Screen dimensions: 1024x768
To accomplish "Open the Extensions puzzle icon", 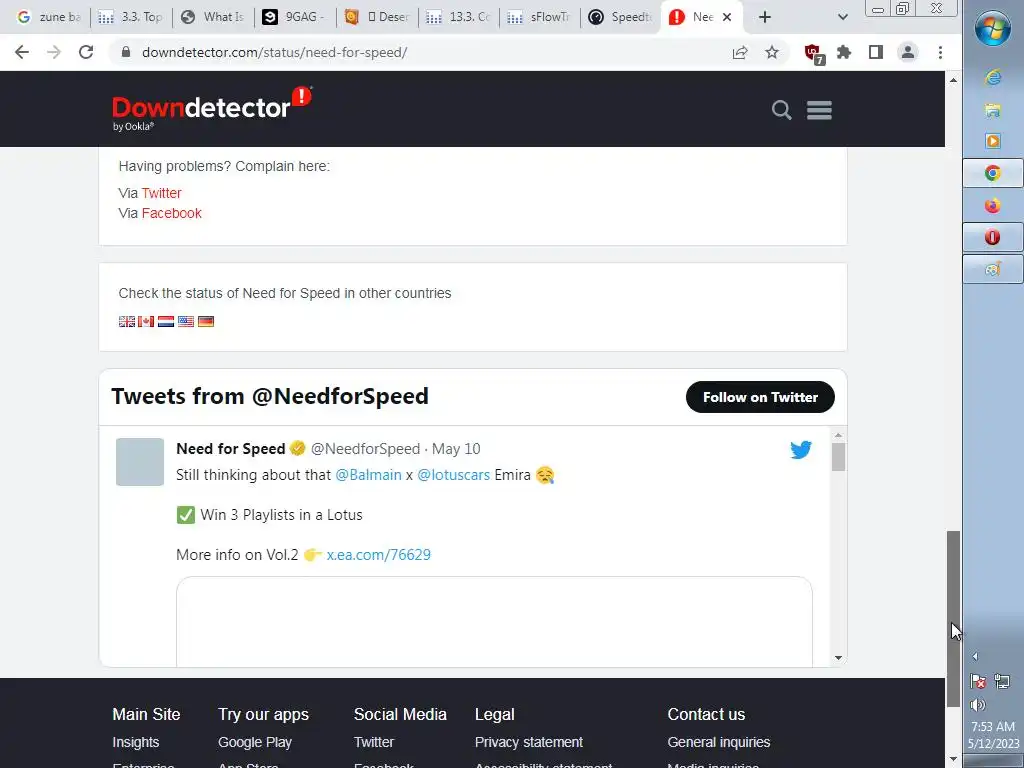I will [x=844, y=52].
